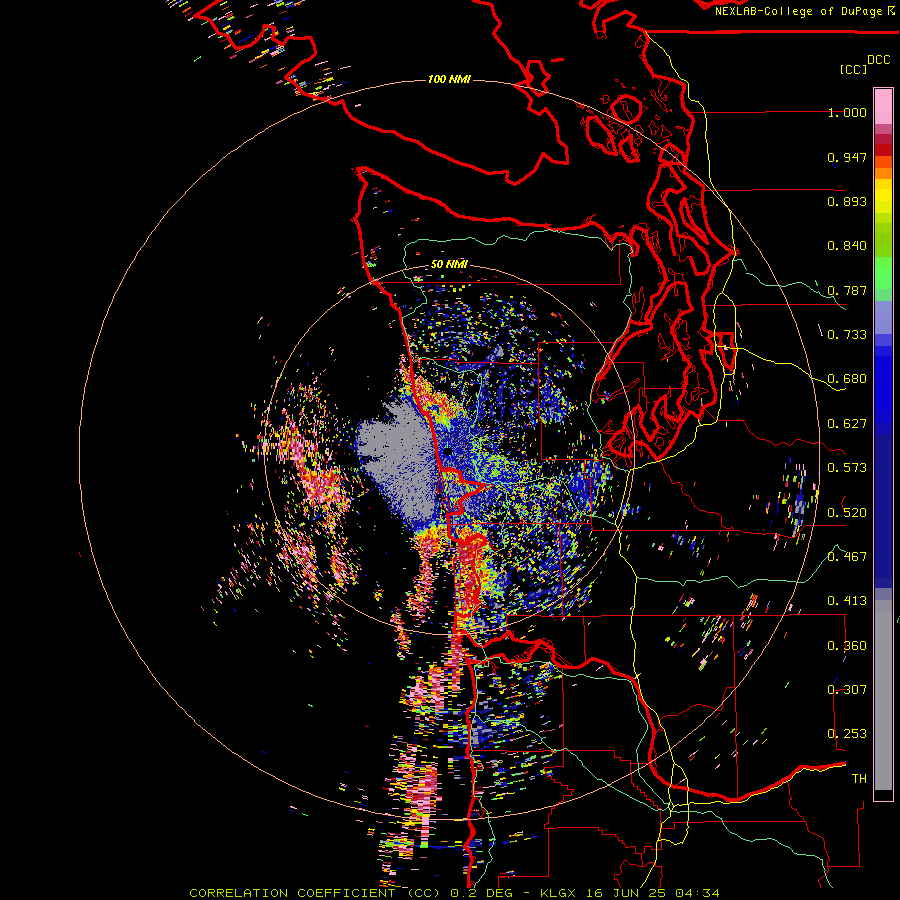Click the 0.520 legend value

tap(847, 512)
